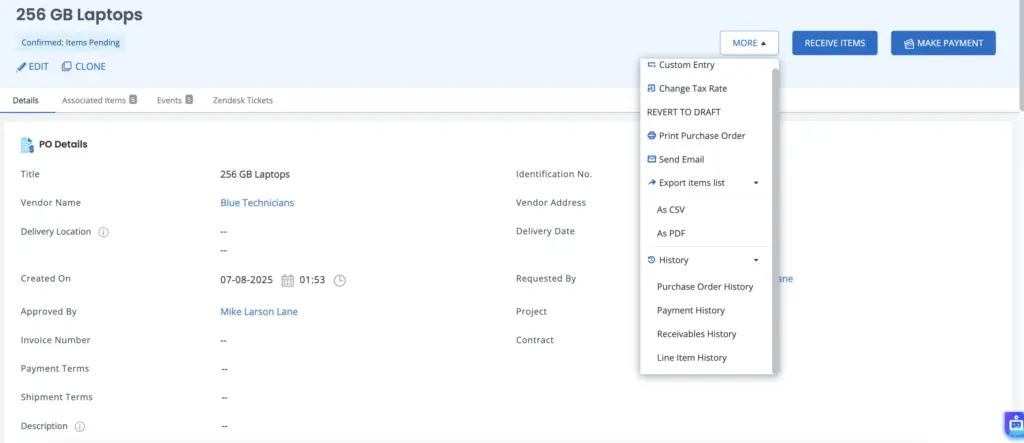Image resolution: width=1024 pixels, height=443 pixels.
Task: Click the PO Details document icon
Action: (x=27, y=144)
